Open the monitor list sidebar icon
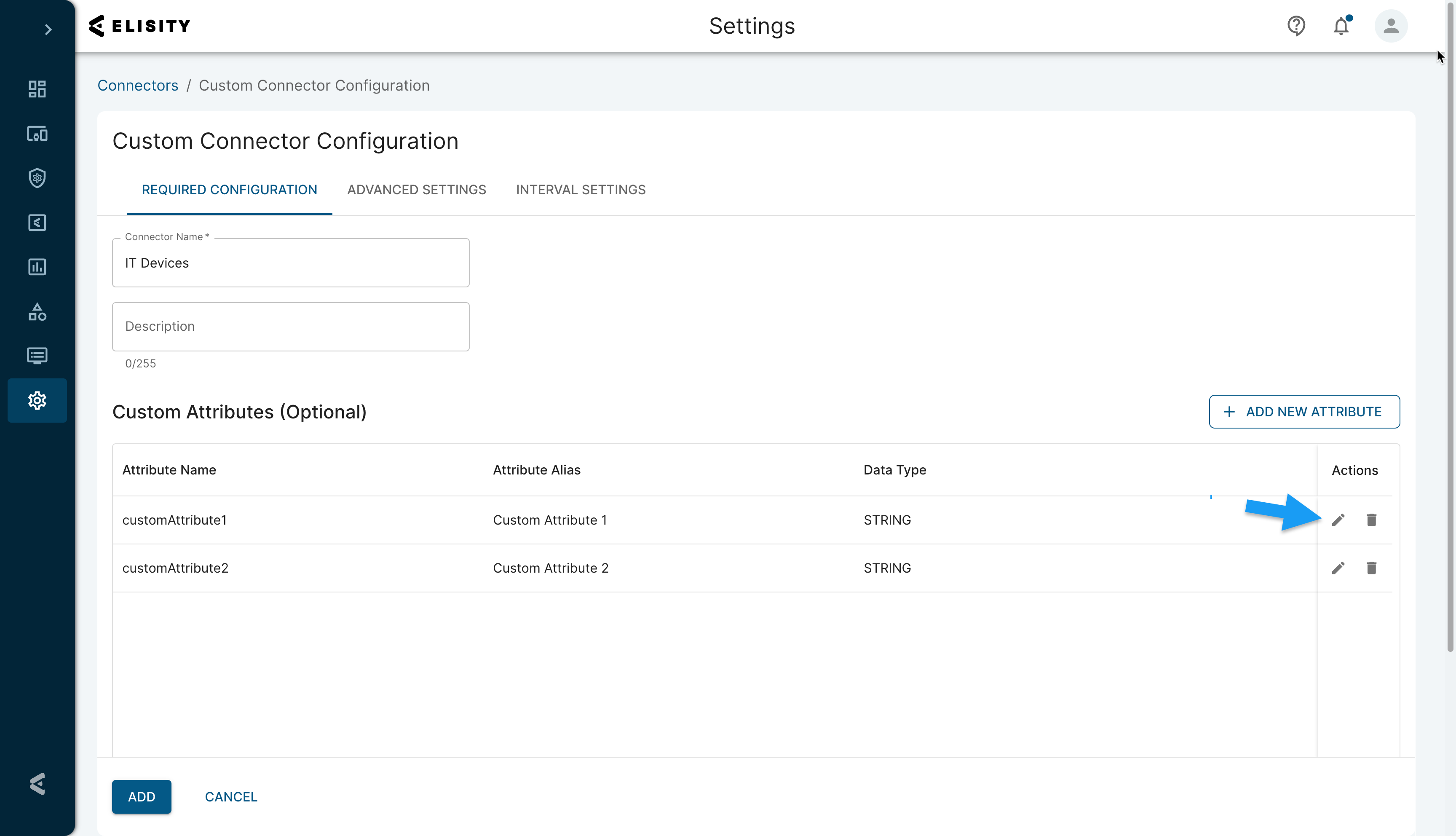Image resolution: width=1456 pixels, height=836 pixels. (37, 356)
